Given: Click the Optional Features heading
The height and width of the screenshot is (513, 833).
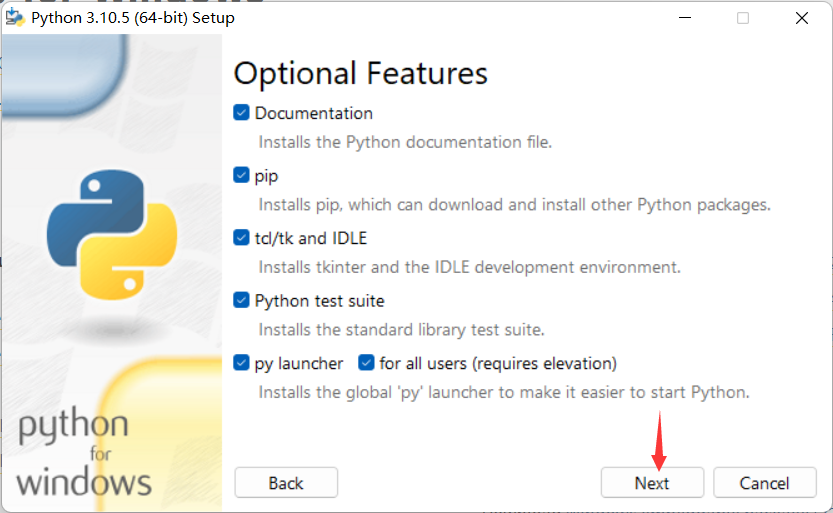Looking at the screenshot, I should [360, 73].
